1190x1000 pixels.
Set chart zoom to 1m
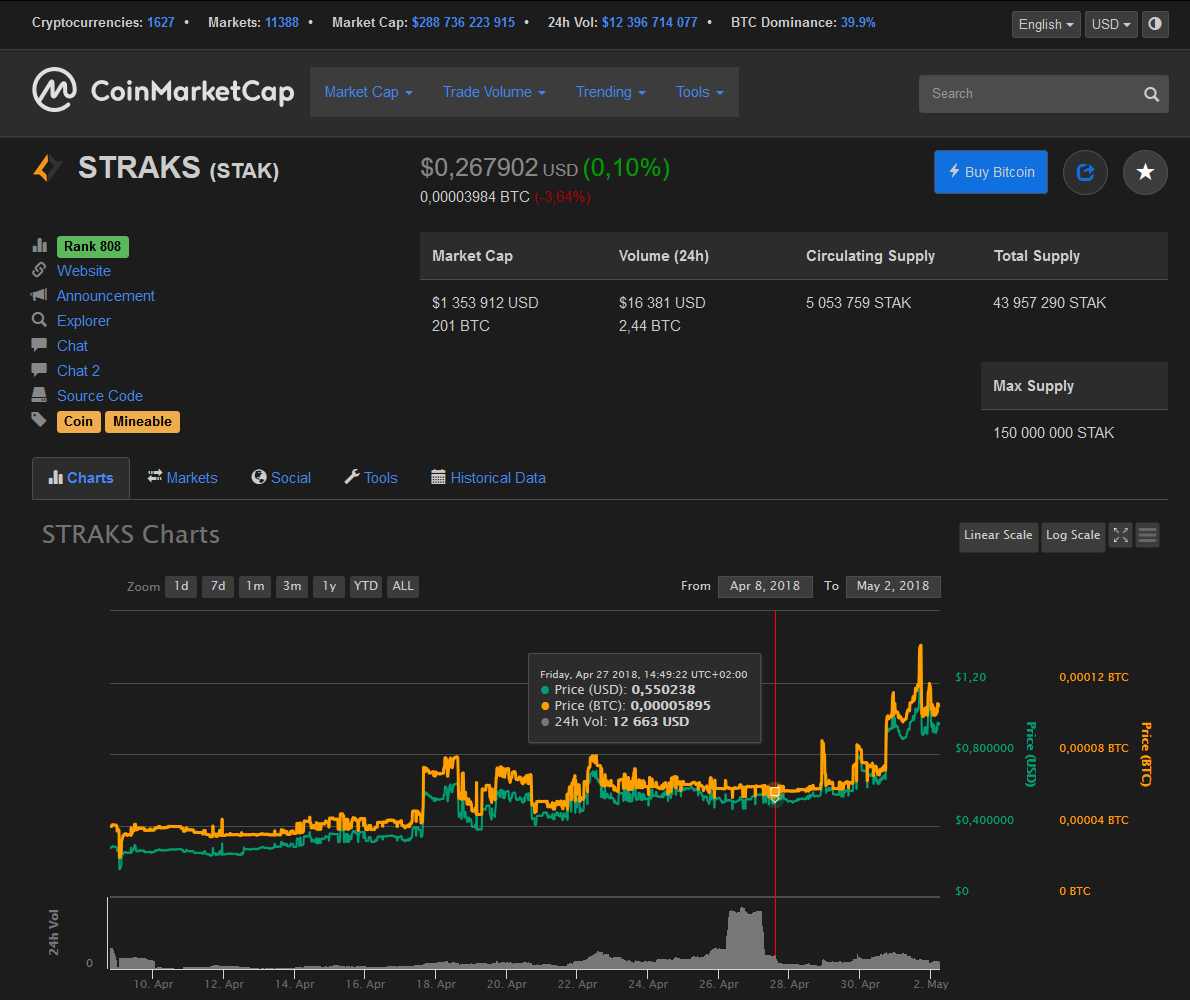pyautogui.click(x=255, y=586)
